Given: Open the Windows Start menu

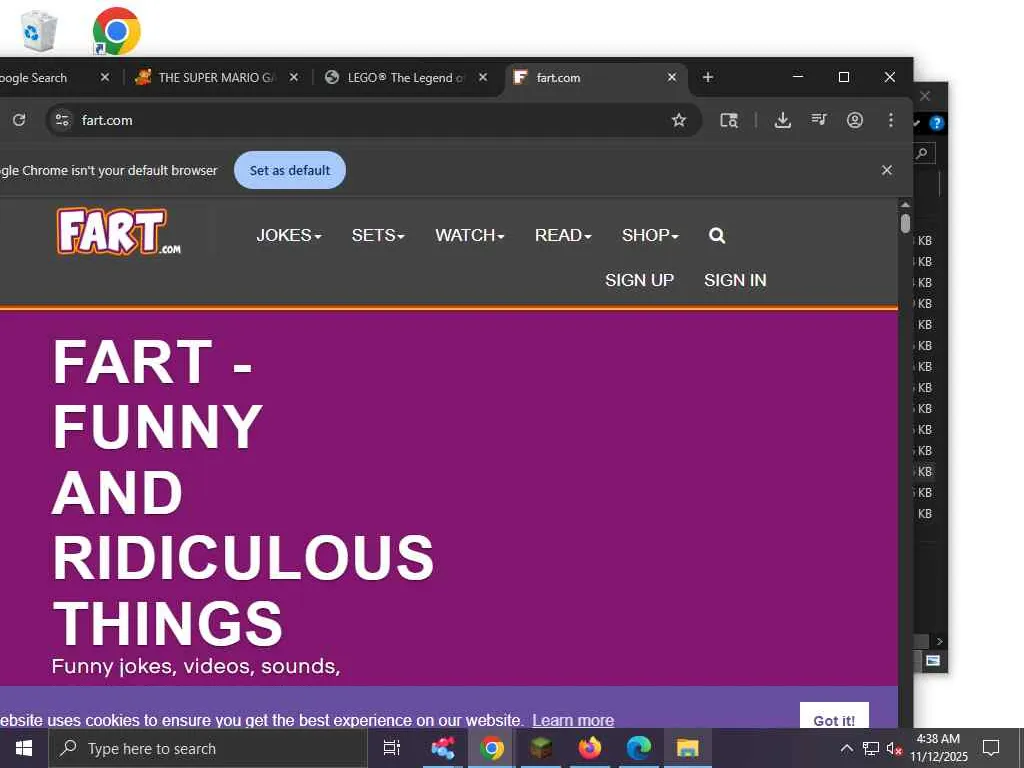Looking at the screenshot, I should pos(24,748).
